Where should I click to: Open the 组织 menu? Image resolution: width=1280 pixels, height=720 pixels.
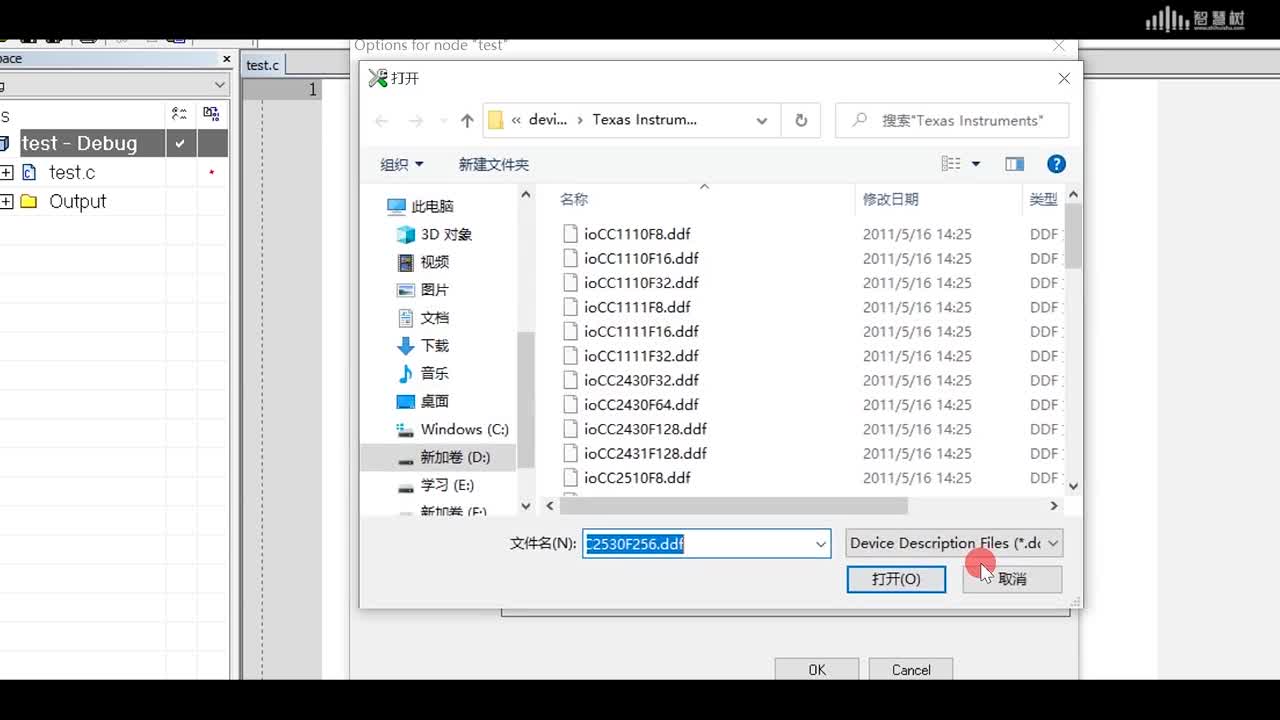[402, 164]
